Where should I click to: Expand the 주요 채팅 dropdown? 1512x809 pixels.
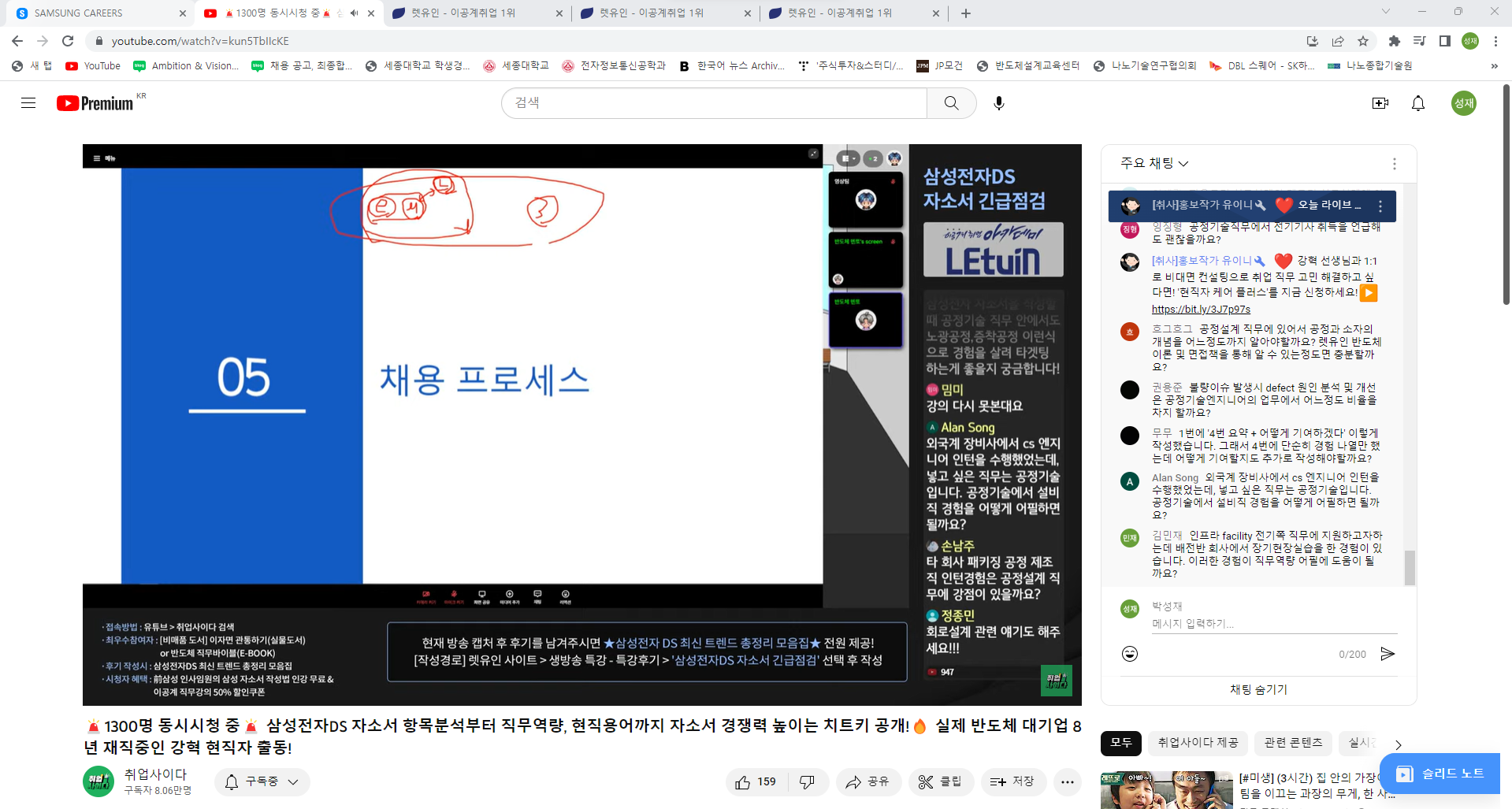pyautogui.click(x=1154, y=163)
